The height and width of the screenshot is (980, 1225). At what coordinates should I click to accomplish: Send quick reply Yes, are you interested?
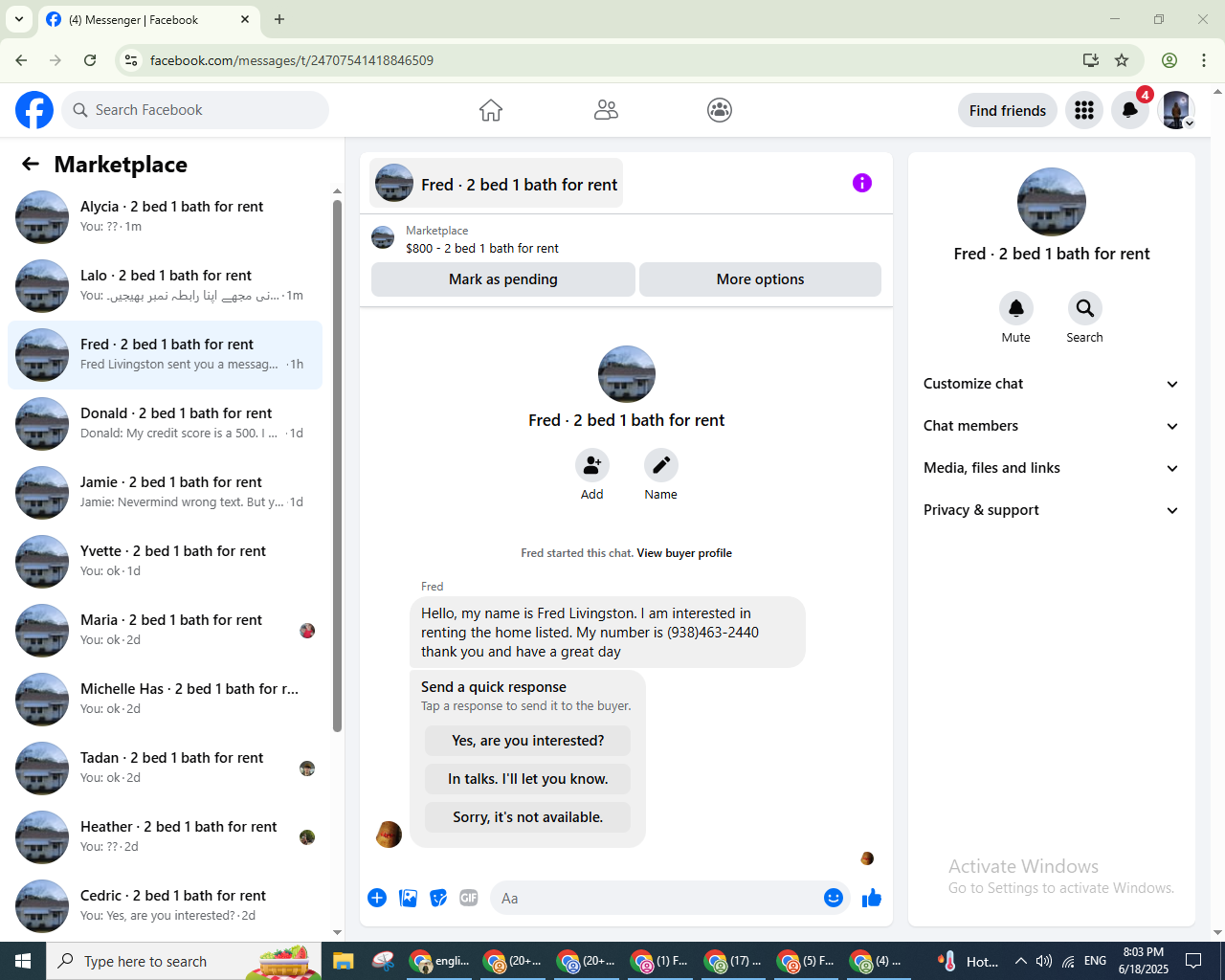point(528,741)
